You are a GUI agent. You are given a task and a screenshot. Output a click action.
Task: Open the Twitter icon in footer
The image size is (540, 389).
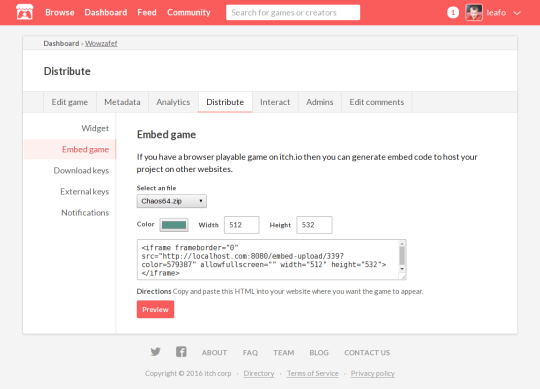pyautogui.click(x=155, y=352)
